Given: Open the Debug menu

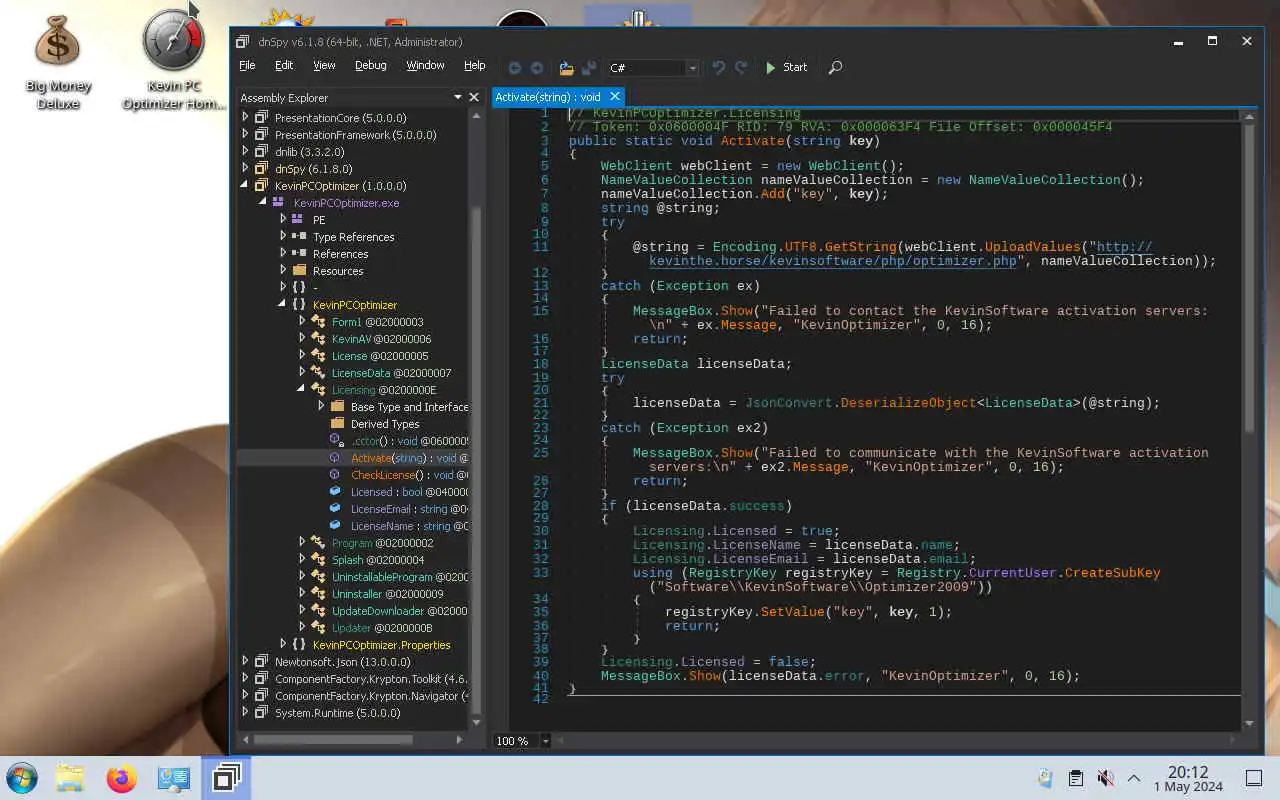Looking at the screenshot, I should click(x=370, y=65).
